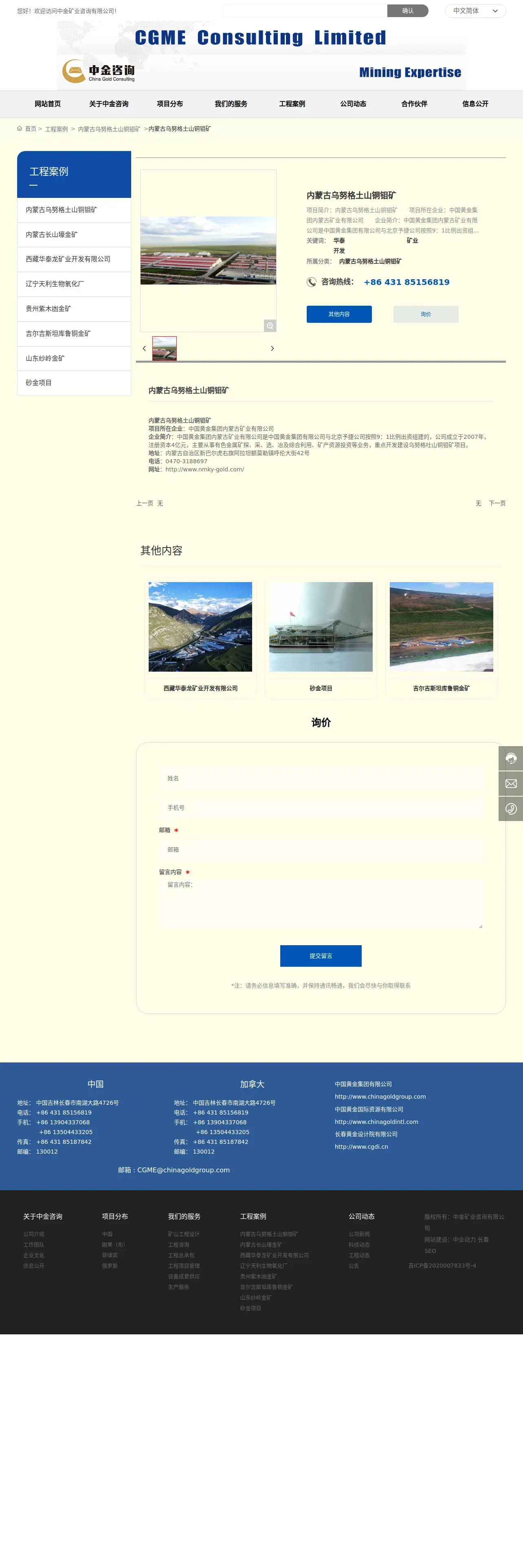The image size is (523, 1568).
Task: Click 吉ICP备2020007833号-4 footer link
Action: click(x=442, y=1266)
